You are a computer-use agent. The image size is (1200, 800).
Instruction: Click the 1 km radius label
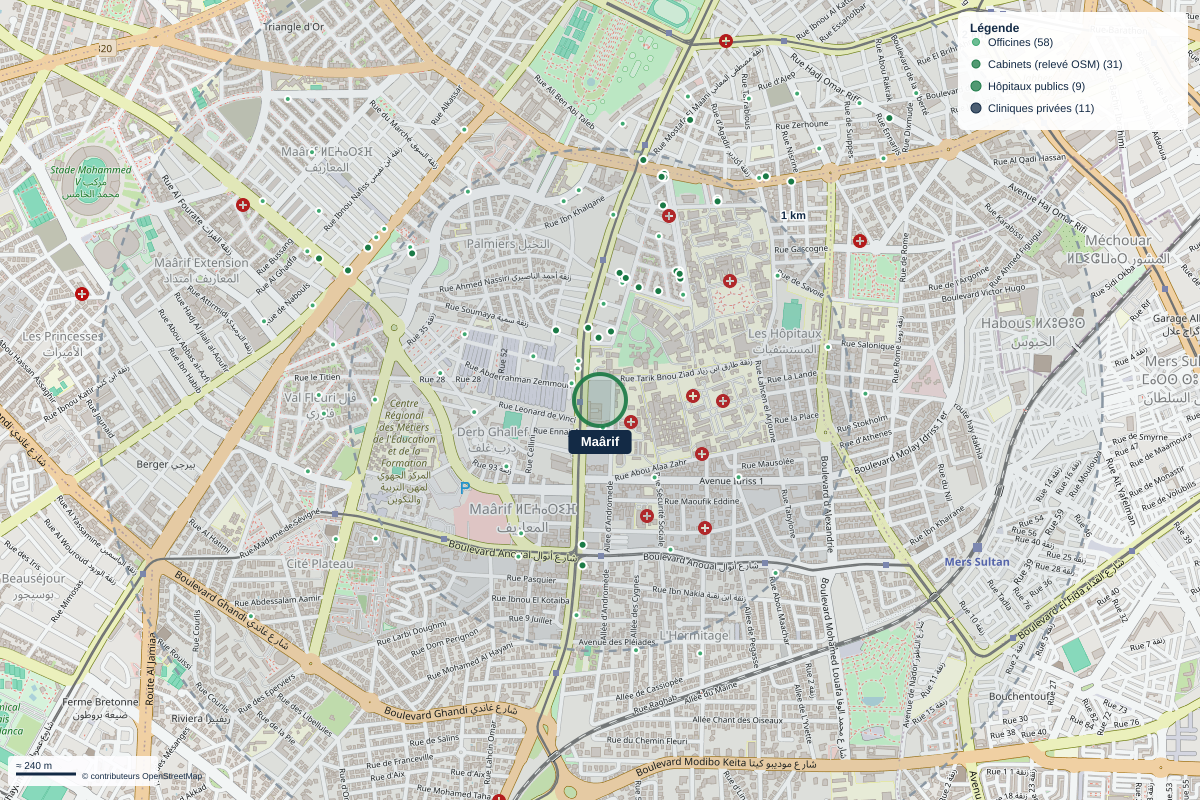[x=793, y=215]
